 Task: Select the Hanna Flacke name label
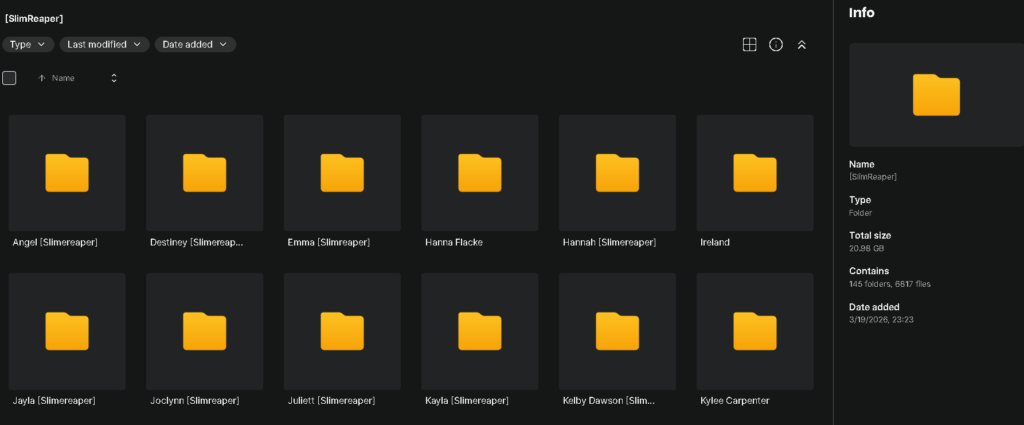click(454, 243)
